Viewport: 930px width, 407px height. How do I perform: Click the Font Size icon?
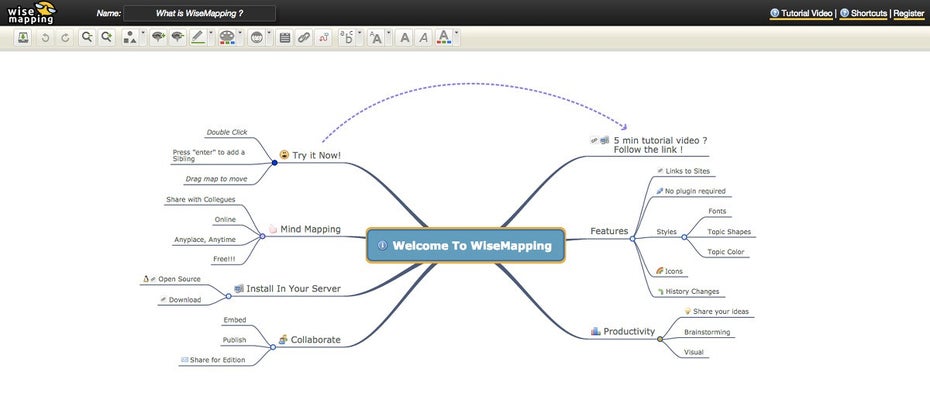[376, 37]
